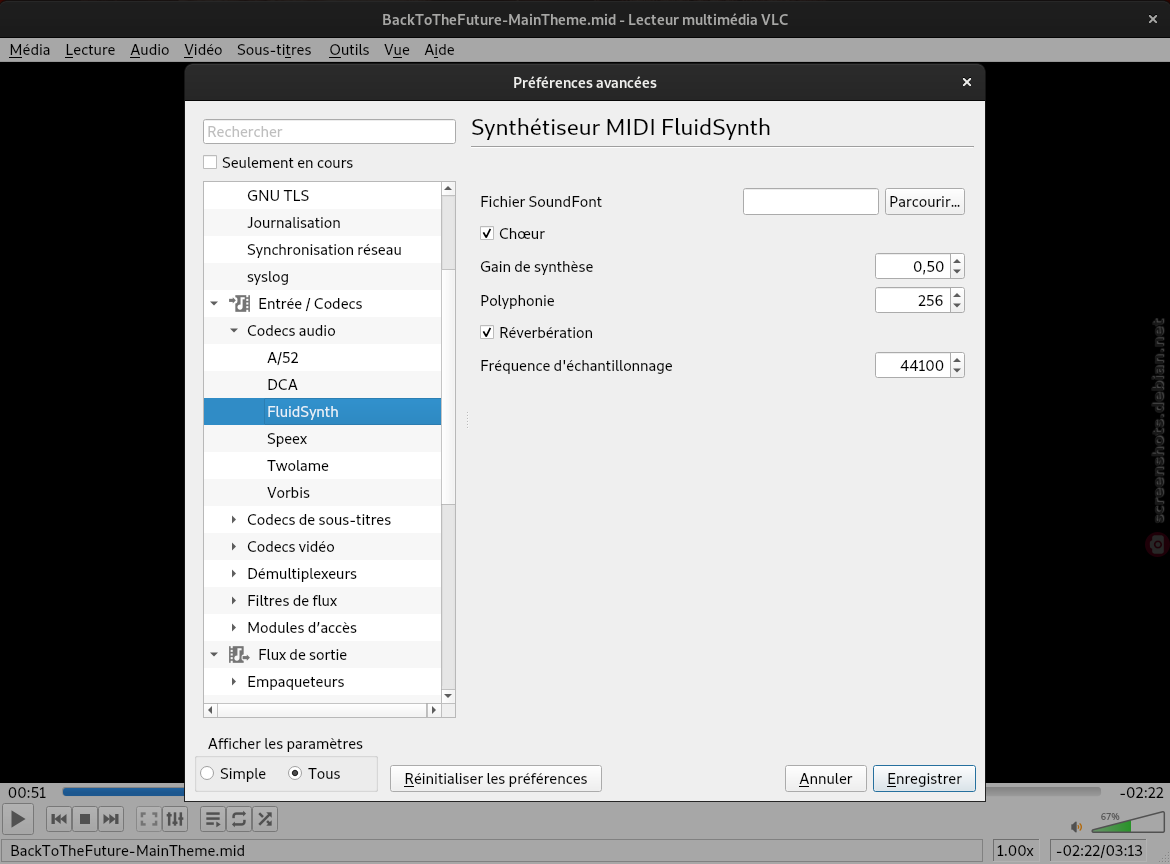
Task: Show the playlist icon in the control bar
Action: [x=213, y=819]
